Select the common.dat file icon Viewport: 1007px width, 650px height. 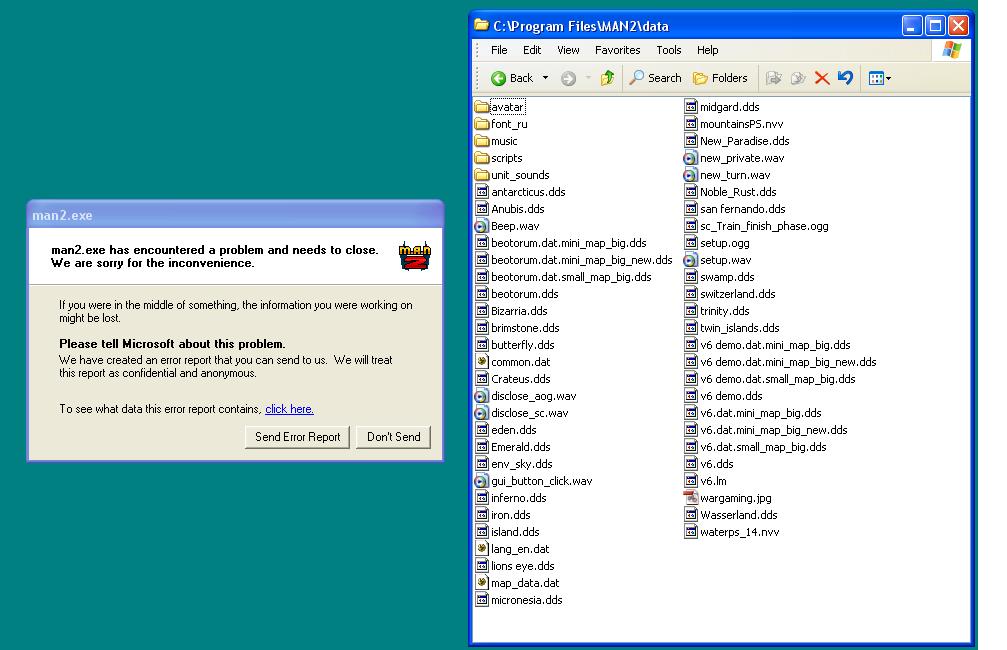(482, 362)
